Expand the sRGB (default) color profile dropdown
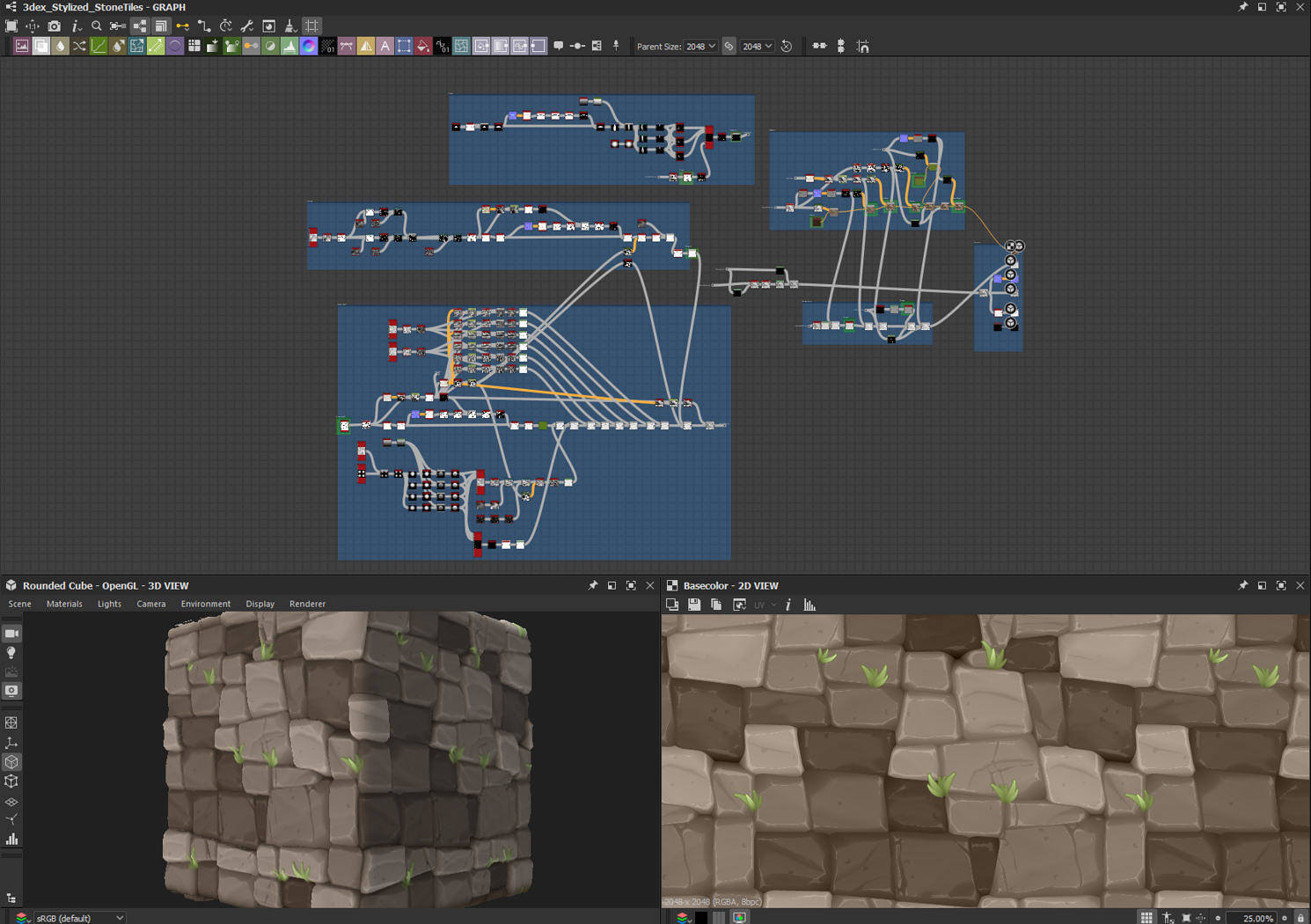The width and height of the screenshot is (1311, 924). tap(79, 918)
